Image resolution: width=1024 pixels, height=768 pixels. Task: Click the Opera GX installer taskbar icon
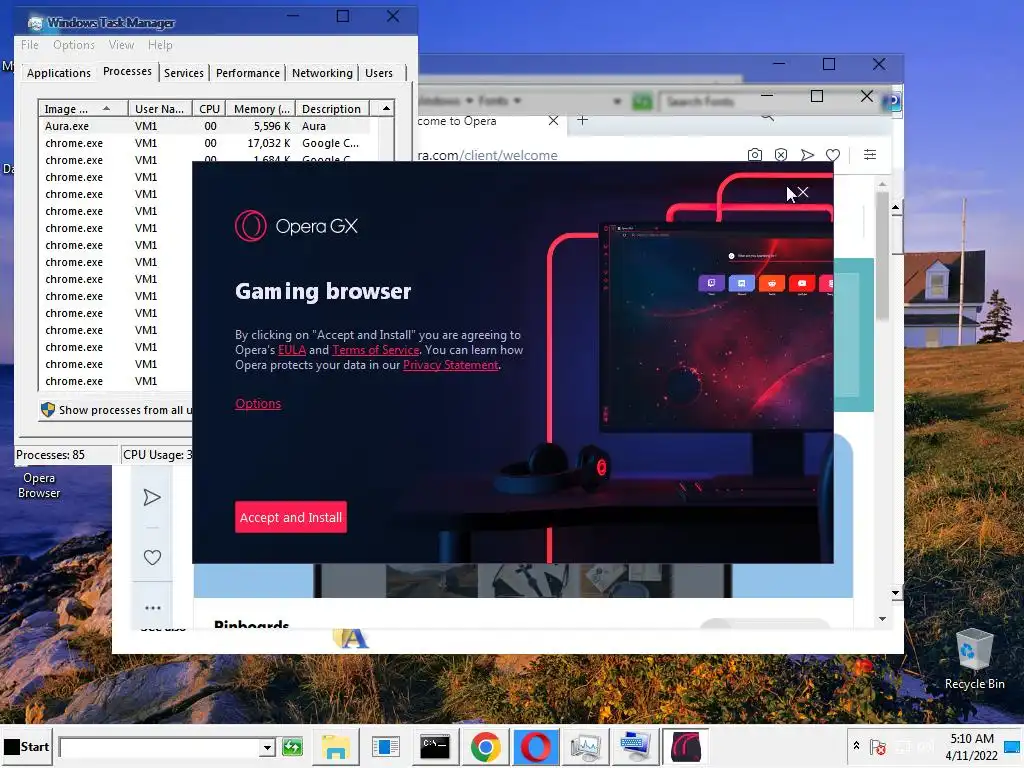click(685, 747)
